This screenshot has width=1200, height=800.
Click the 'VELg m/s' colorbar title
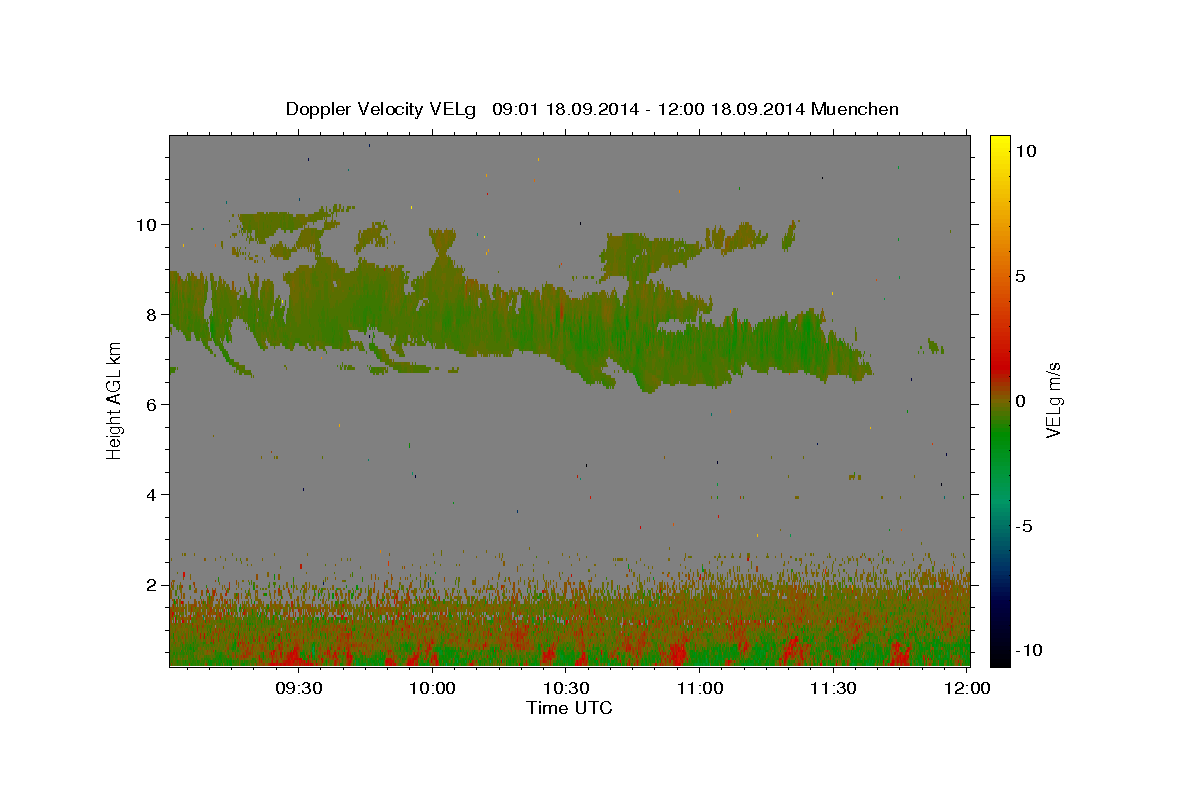click(1053, 401)
